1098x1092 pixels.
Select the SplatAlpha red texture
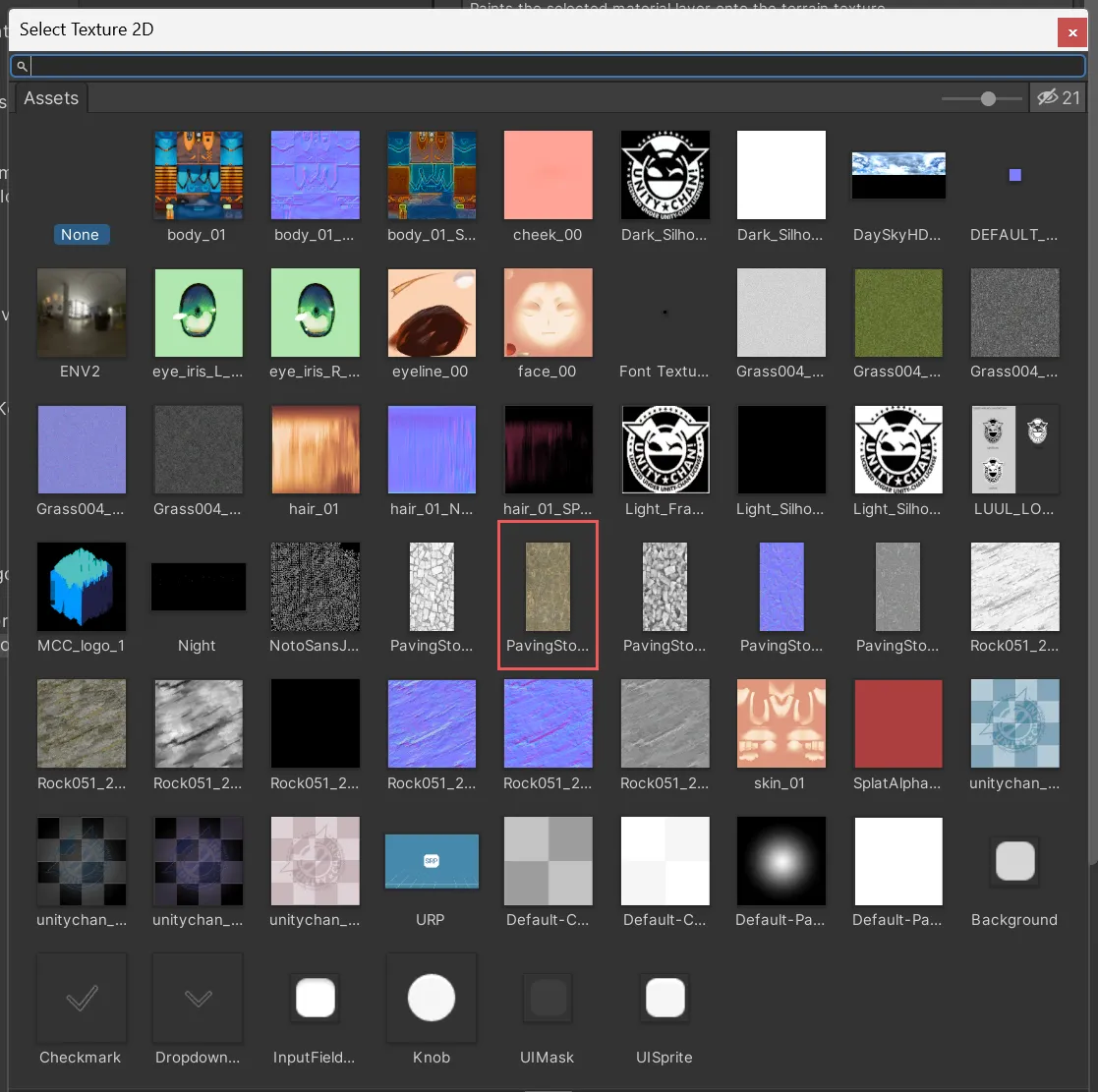pyautogui.click(x=898, y=723)
